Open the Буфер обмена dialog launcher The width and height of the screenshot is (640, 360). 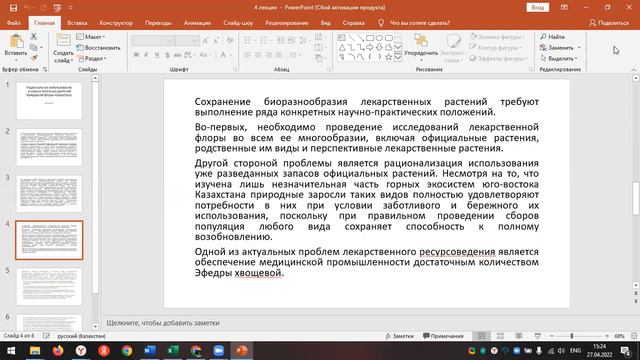[x=45, y=69]
